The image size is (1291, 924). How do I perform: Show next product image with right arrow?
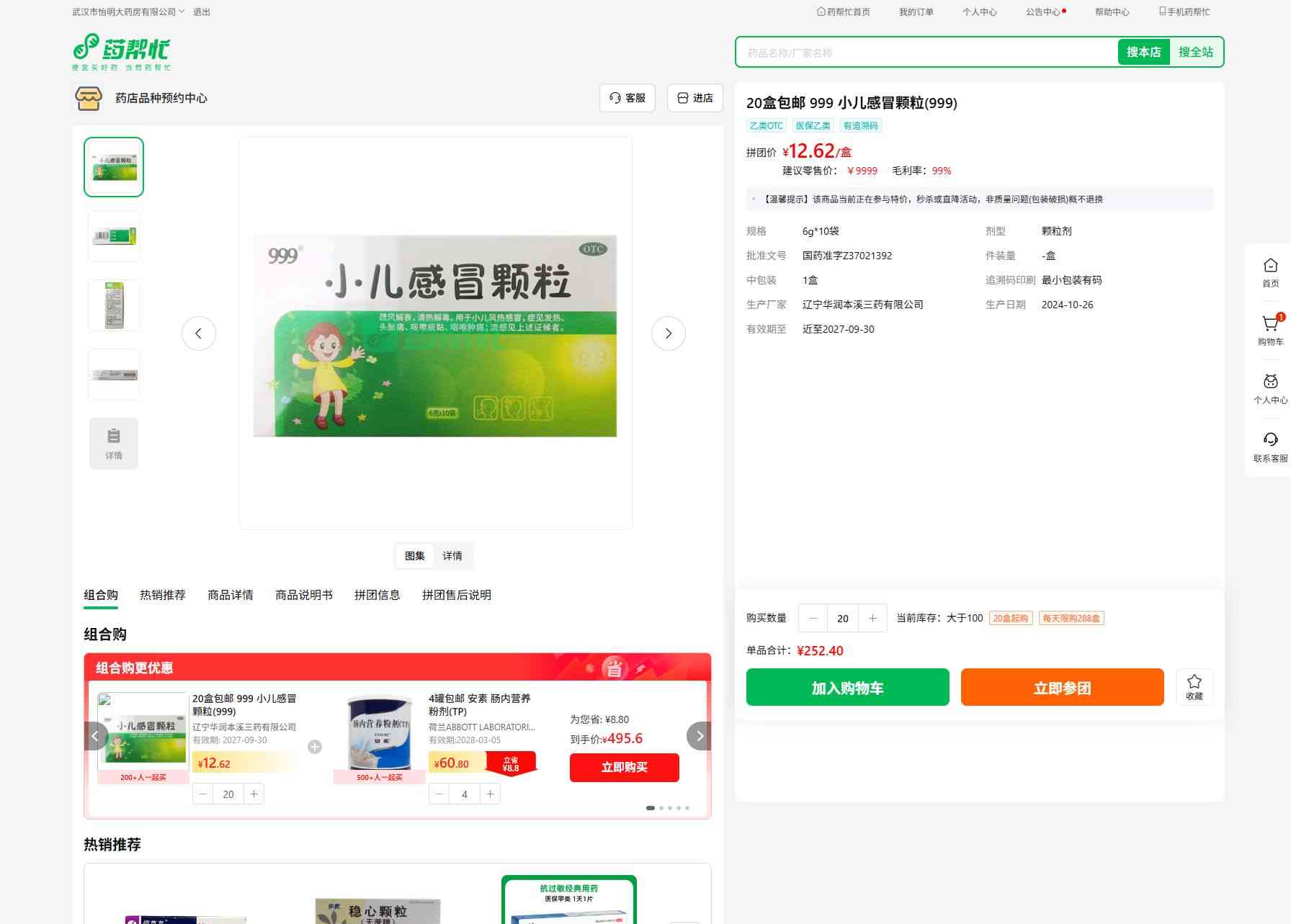pos(668,333)
